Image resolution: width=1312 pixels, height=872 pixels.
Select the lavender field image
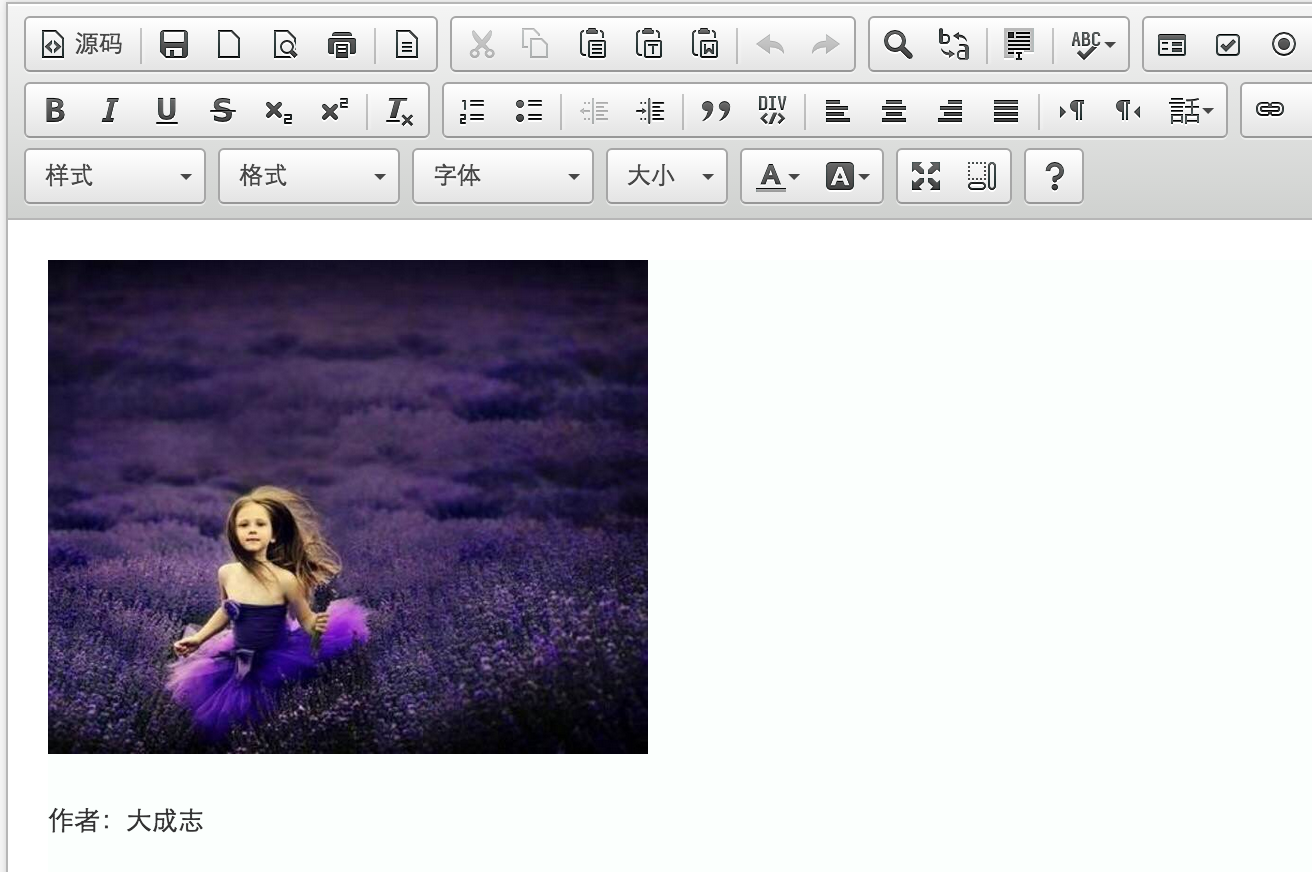point(348,506)
